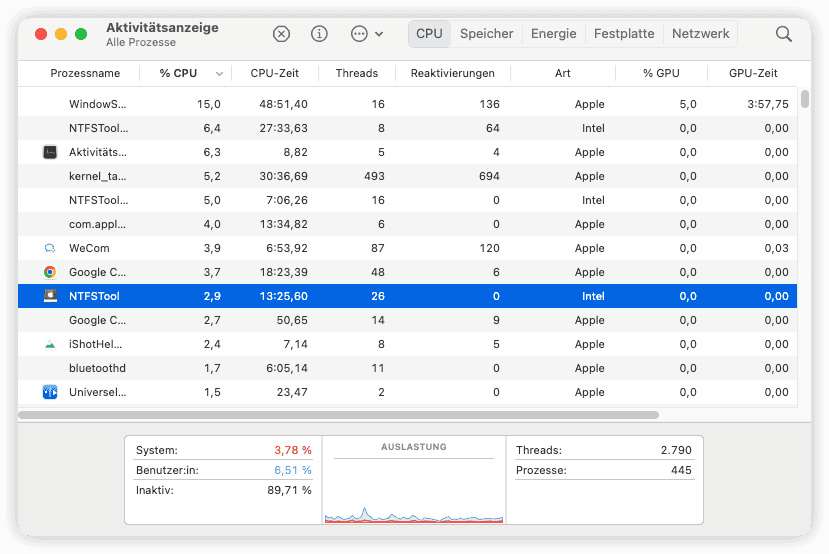Click CPU time value 48:51,40
Image resolution: width=829 pixels, height=554 pixels.
click(283, 104)
